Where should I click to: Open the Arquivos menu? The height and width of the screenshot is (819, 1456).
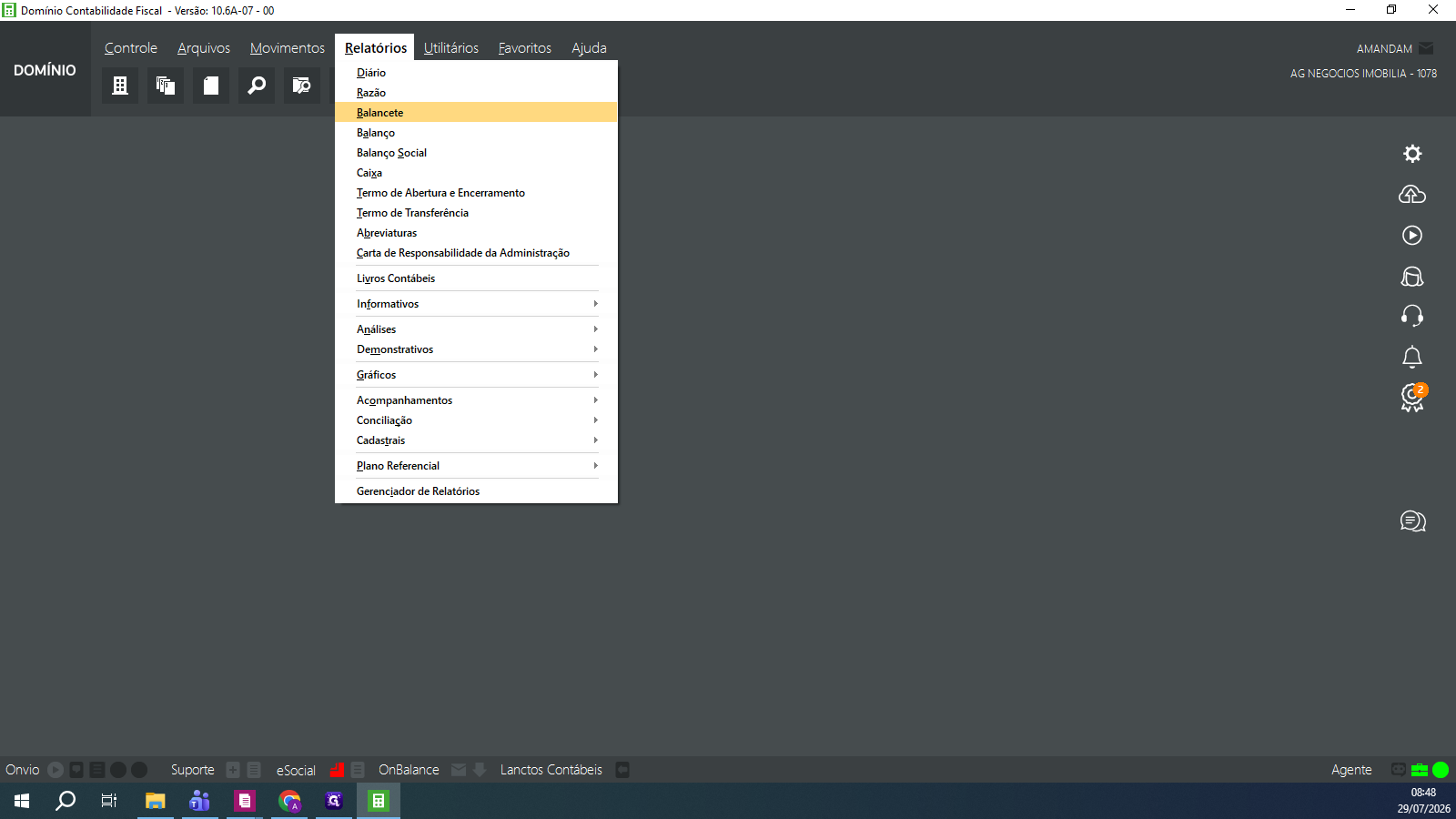(204, 48)
